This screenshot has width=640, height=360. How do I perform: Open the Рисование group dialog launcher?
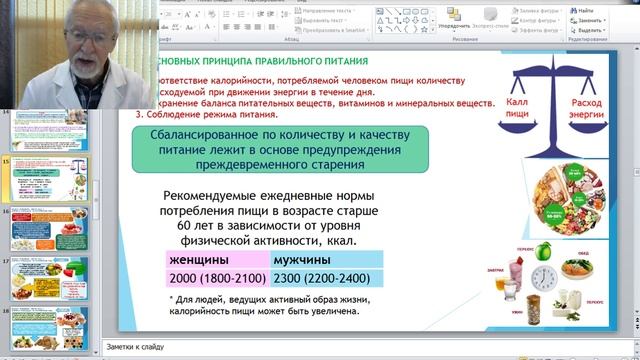(563, 40)
